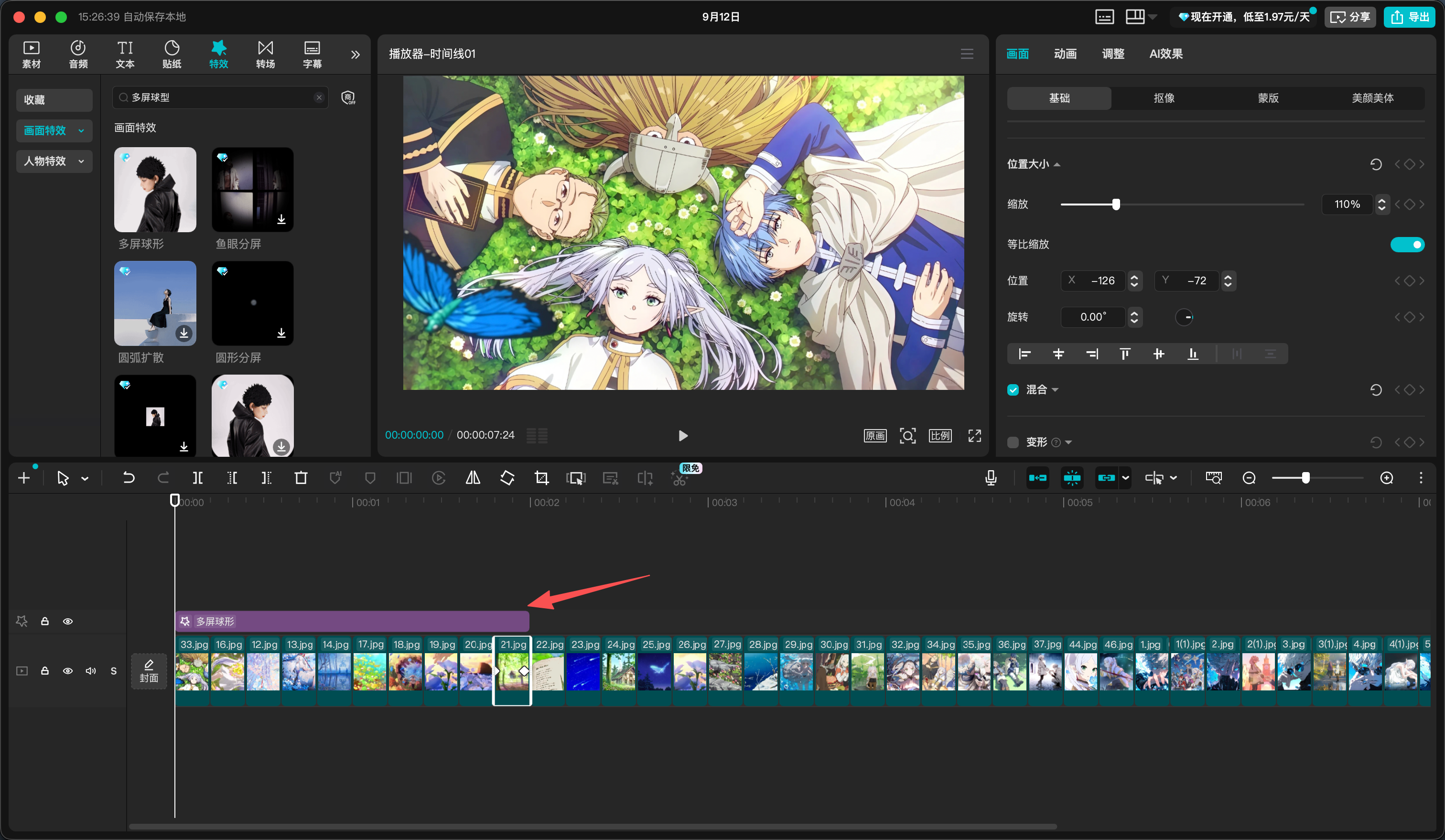Viewport: 1445px width, 840px height.
Task: Expand more tabs with the double chevron
Action: click(356, 54)
